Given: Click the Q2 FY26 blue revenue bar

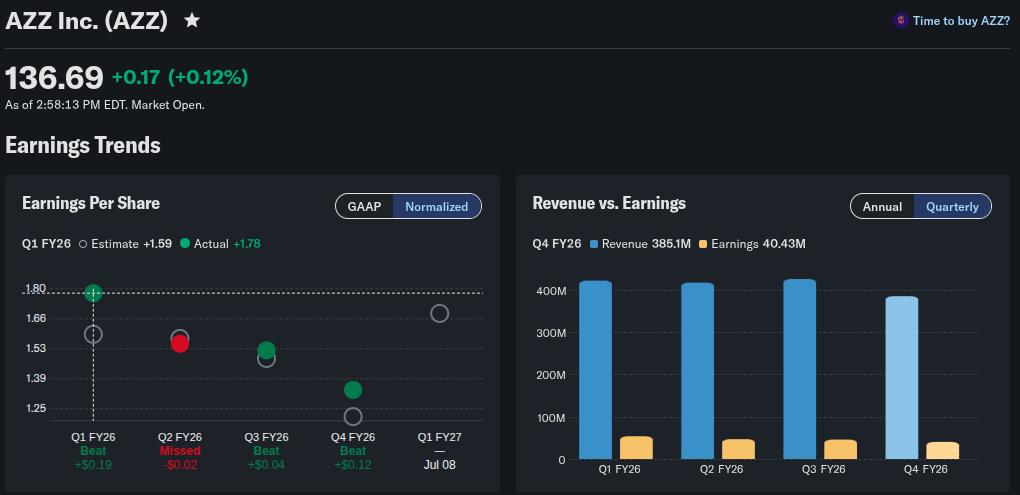Looking at the screenshot, I should pos(697,371).
